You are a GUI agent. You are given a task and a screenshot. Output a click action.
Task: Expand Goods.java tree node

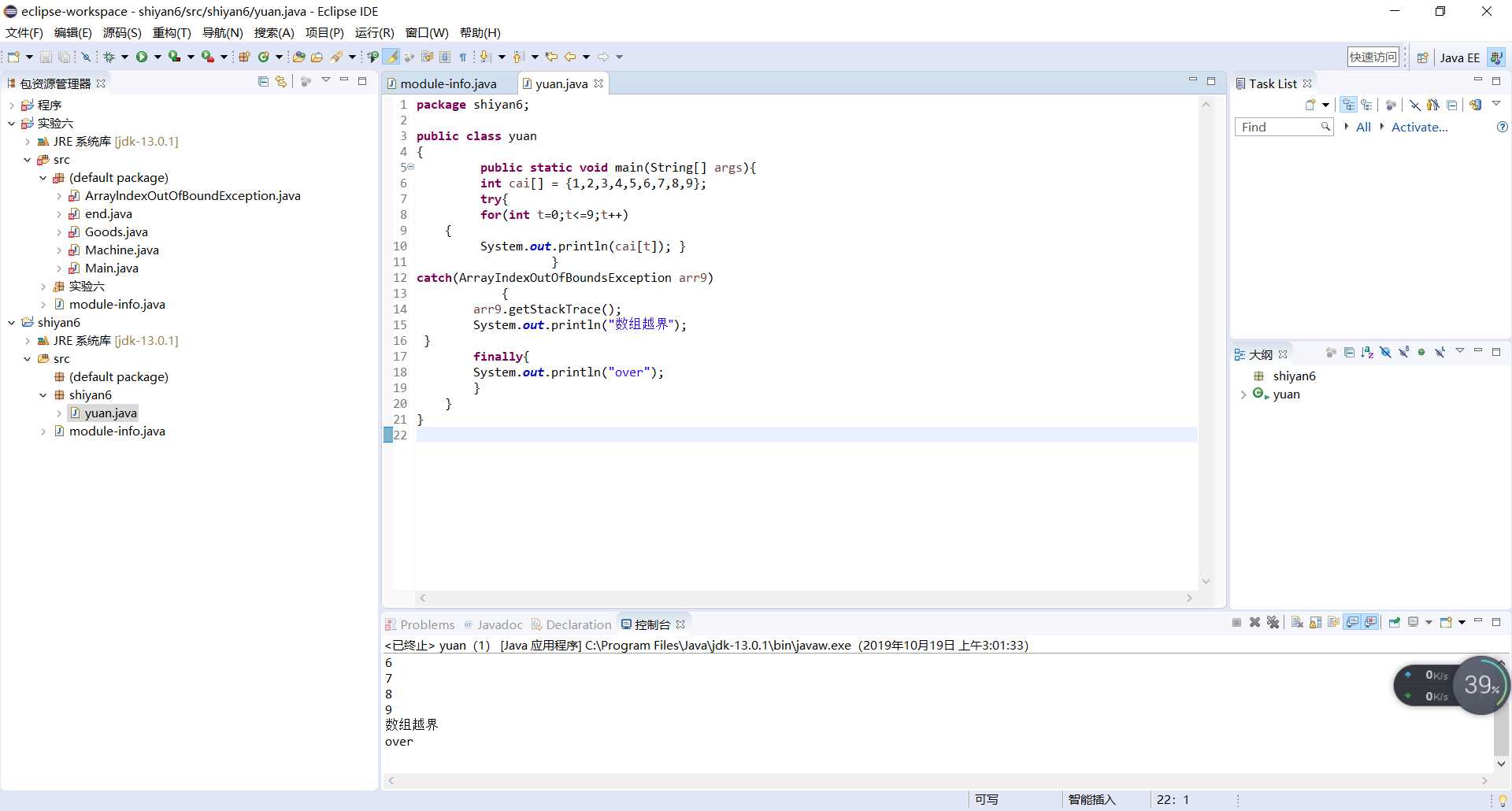(59, 232)
